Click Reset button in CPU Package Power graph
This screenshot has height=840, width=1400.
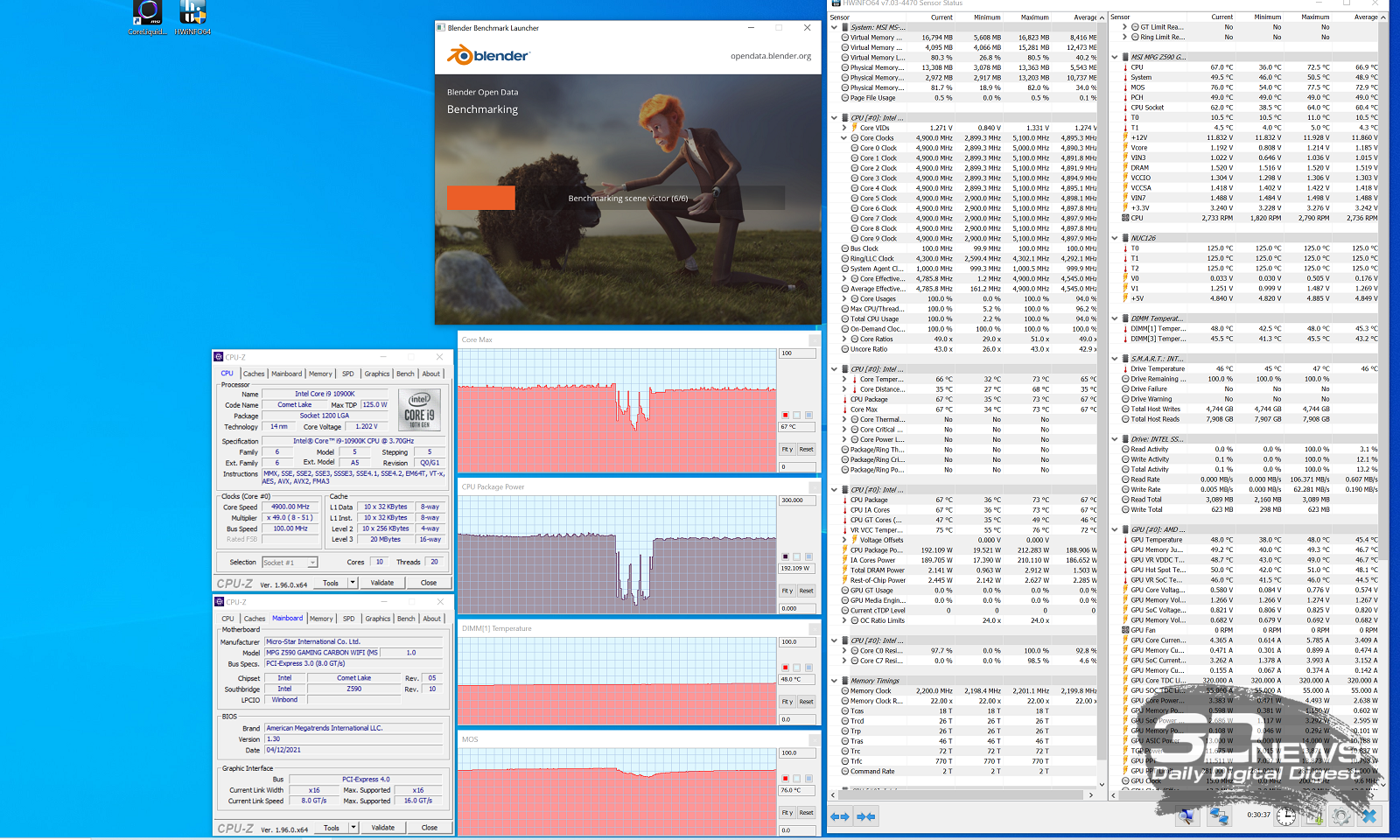[806, 591]
